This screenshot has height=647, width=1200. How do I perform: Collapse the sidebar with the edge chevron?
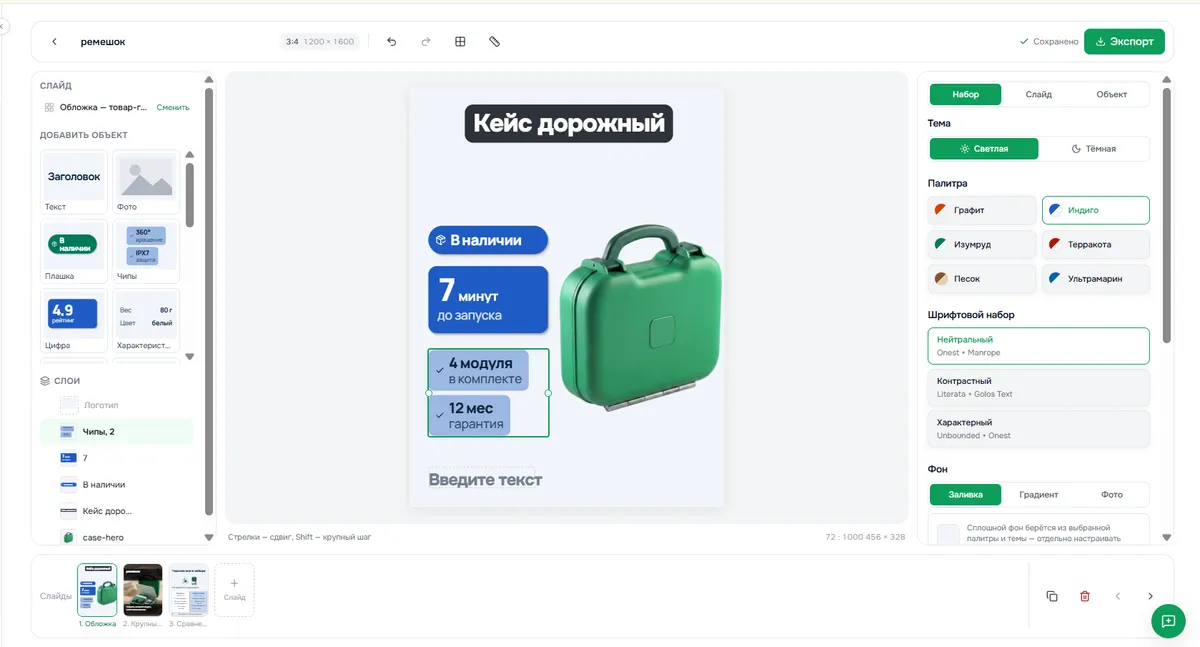(x=3, y=26)
